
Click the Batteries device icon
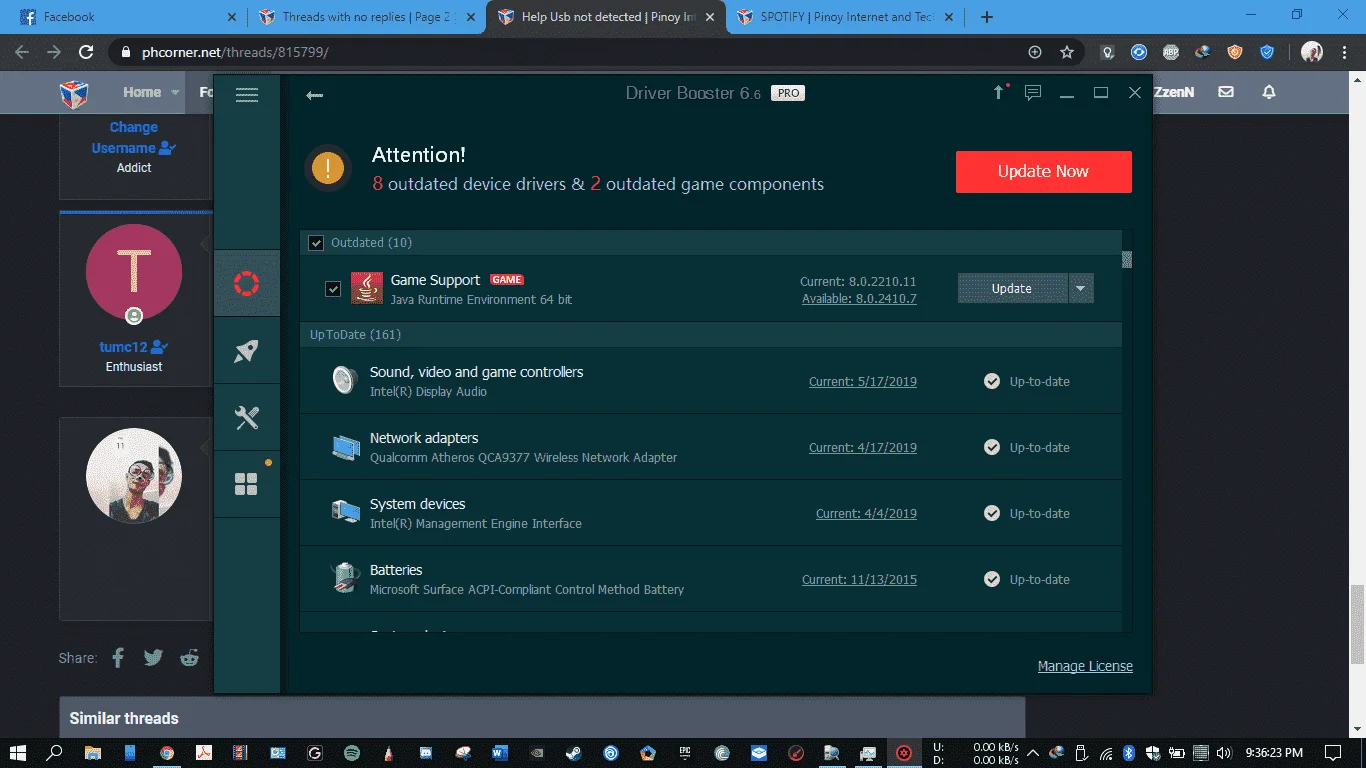345,578
